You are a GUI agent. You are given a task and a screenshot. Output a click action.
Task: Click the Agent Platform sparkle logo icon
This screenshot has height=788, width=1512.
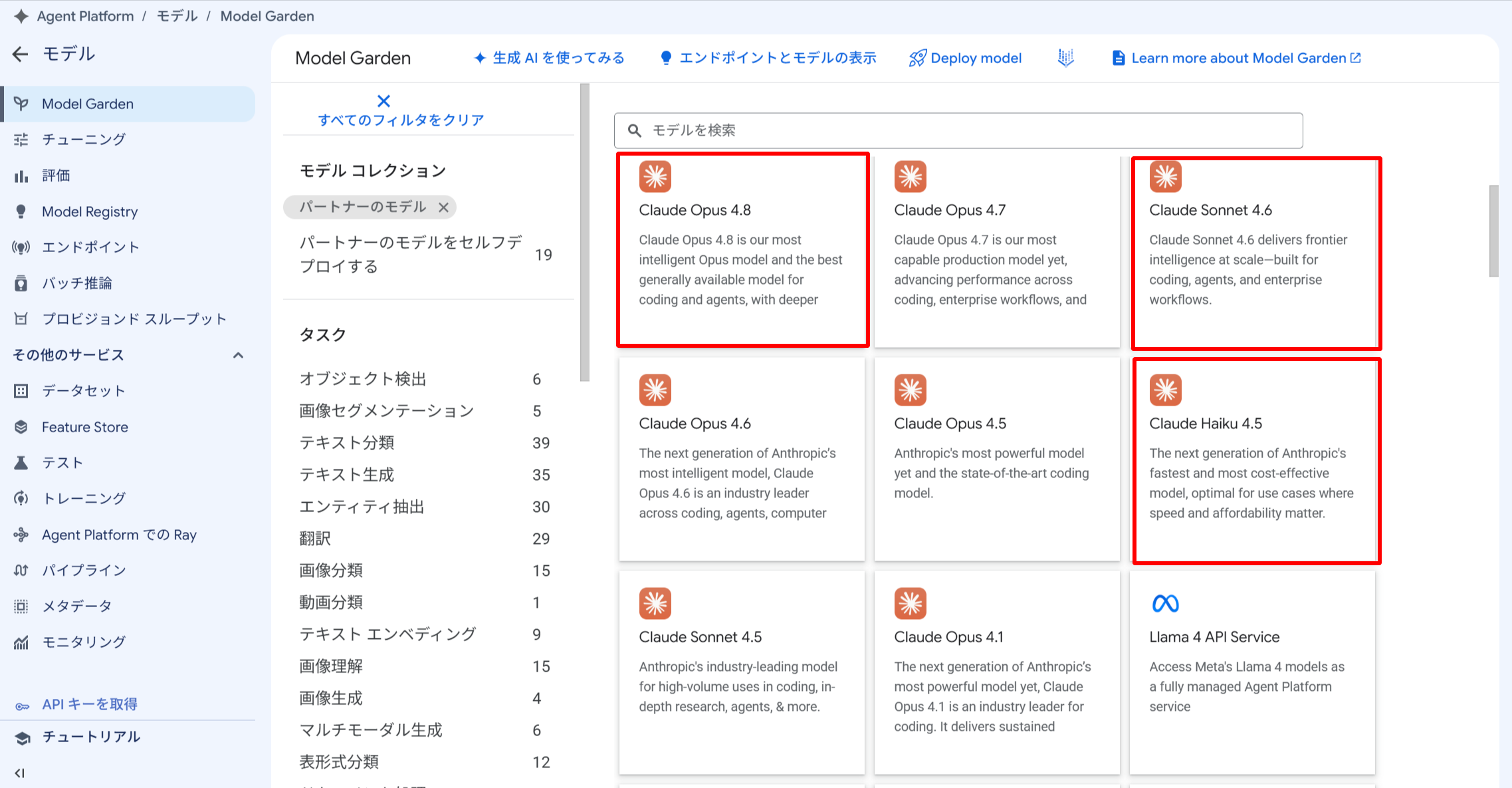(x=21, y=16)
